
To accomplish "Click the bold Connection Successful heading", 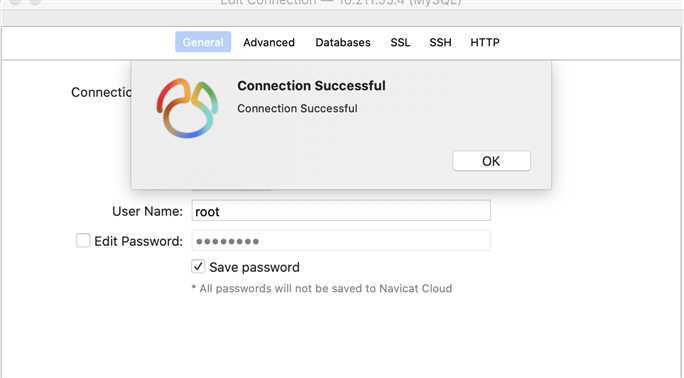I will [311, 85].
